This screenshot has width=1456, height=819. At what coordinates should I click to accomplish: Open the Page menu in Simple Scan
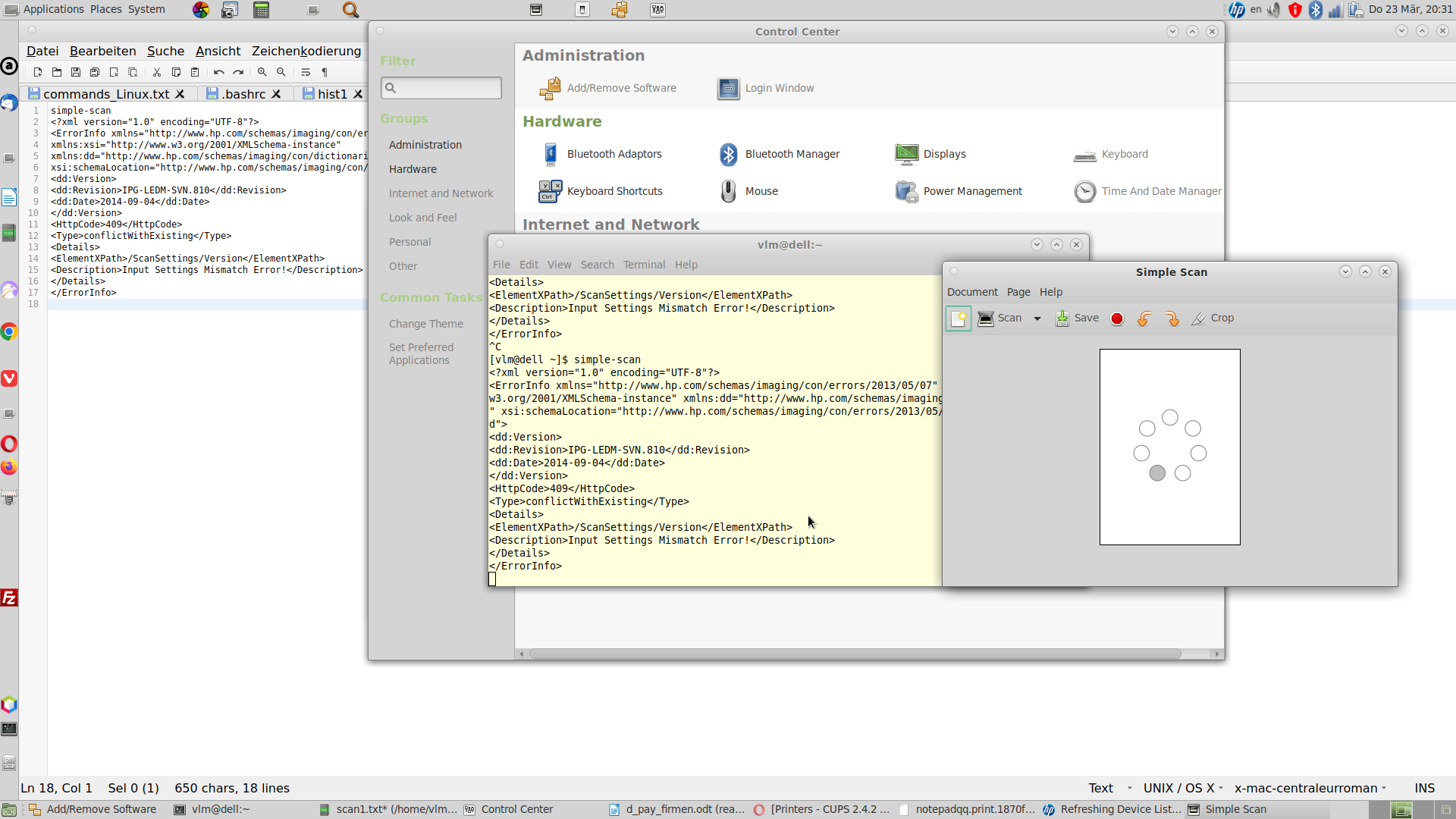(1018, 292)
